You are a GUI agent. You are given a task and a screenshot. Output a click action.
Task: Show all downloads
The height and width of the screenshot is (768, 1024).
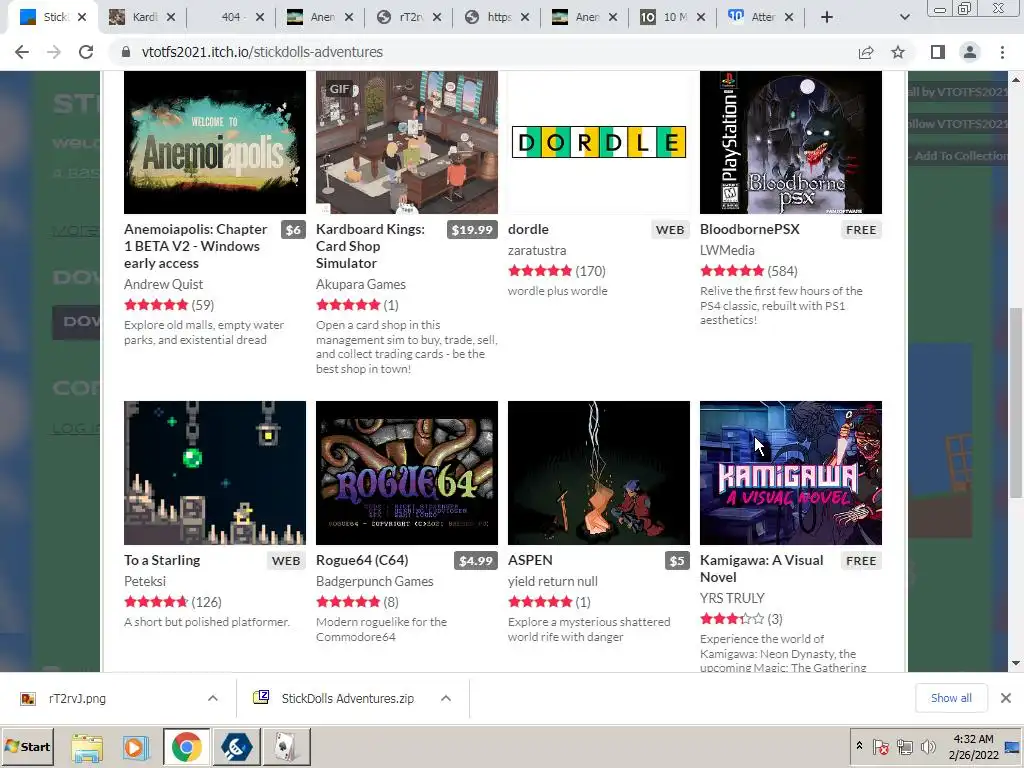951,698
